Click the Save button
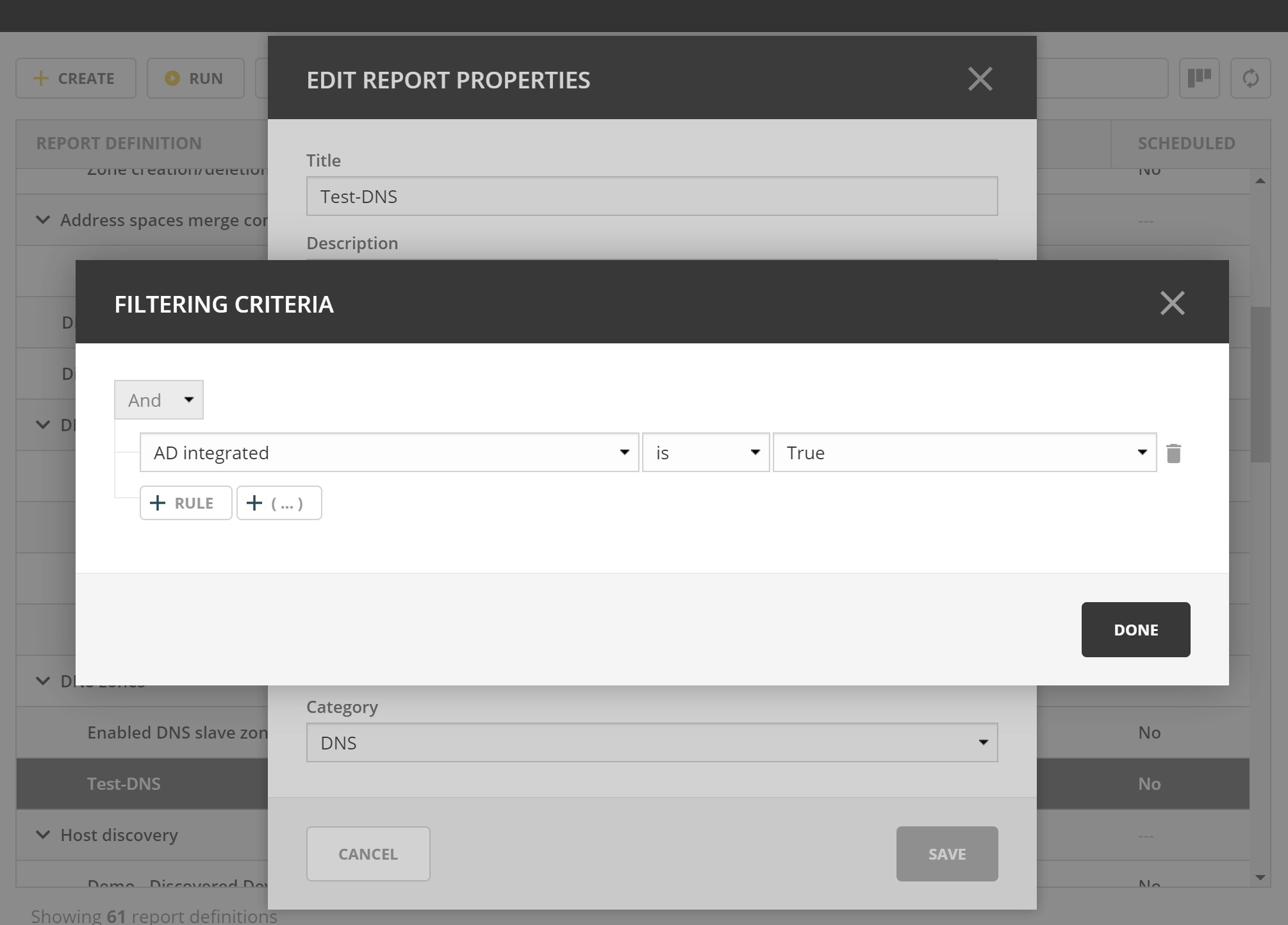 click(946, 854)
